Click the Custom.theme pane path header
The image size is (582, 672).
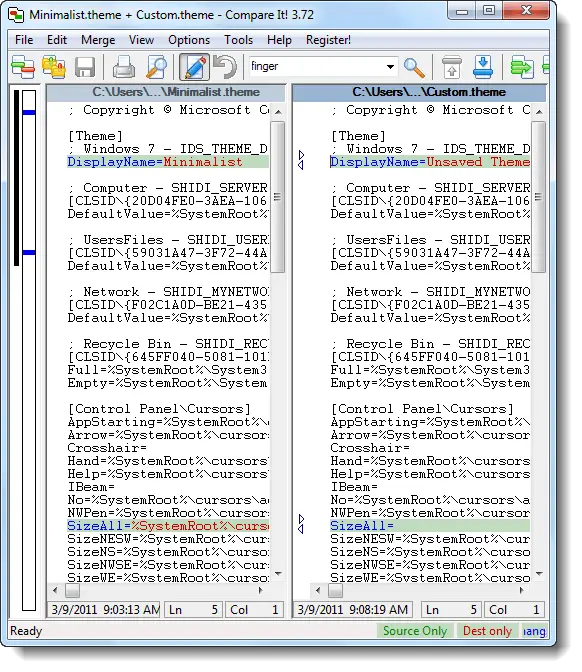point(420,92)
